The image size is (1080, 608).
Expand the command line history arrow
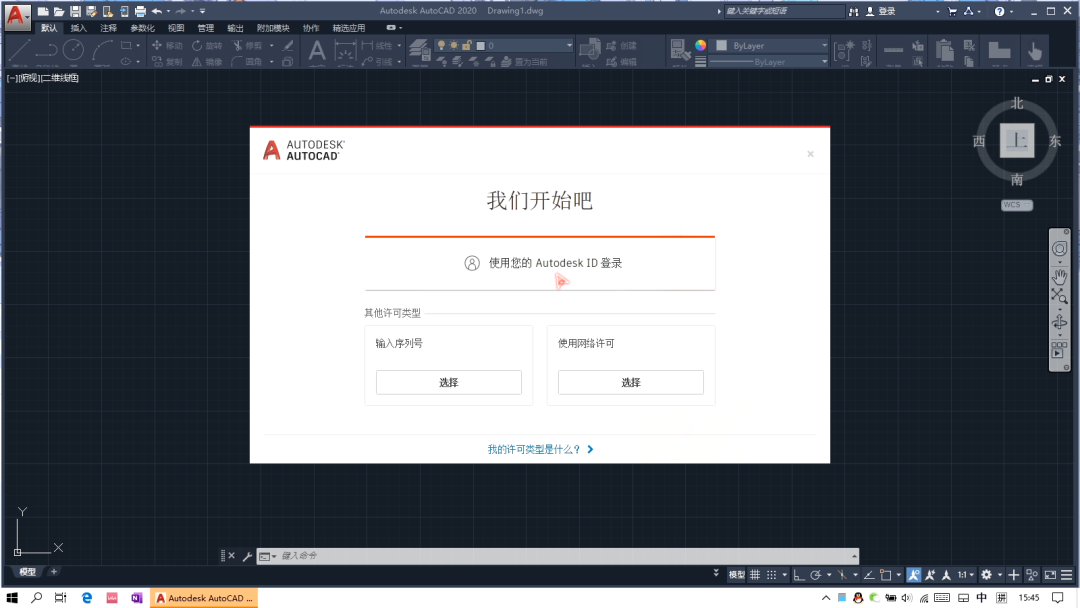[x=854, y=556]
